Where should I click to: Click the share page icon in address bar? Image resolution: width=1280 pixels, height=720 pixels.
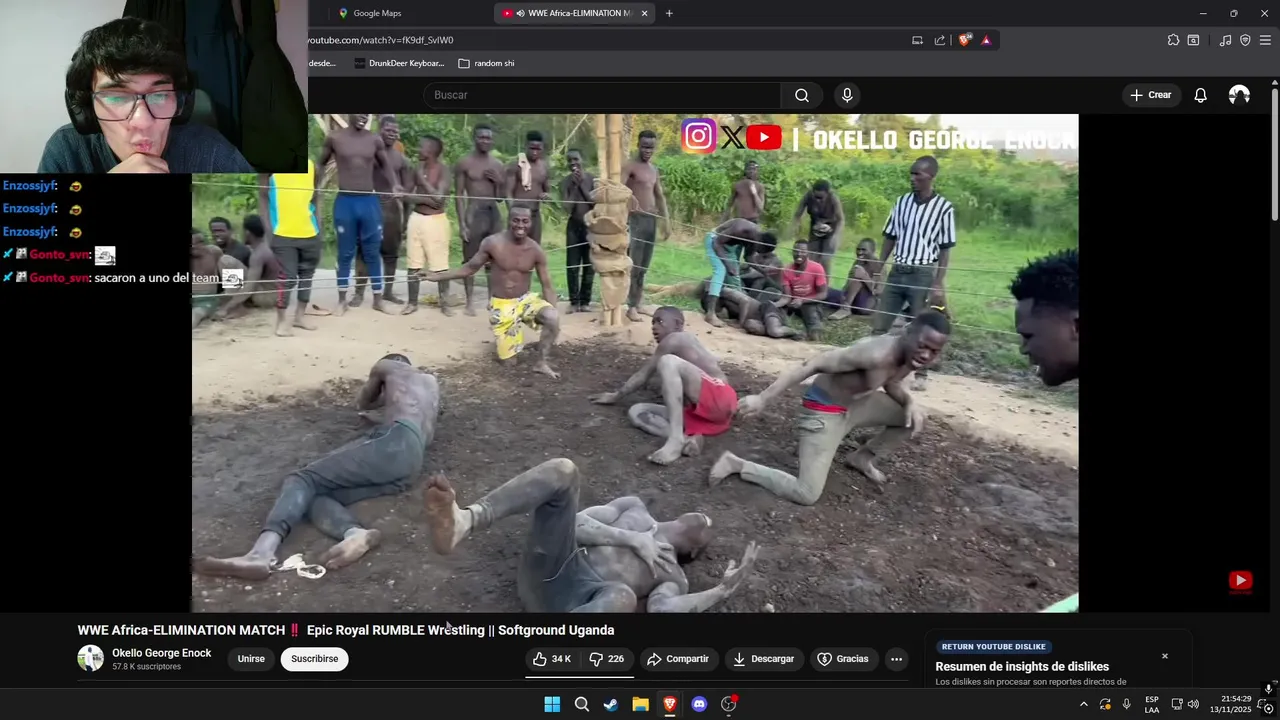pos(940,40)
